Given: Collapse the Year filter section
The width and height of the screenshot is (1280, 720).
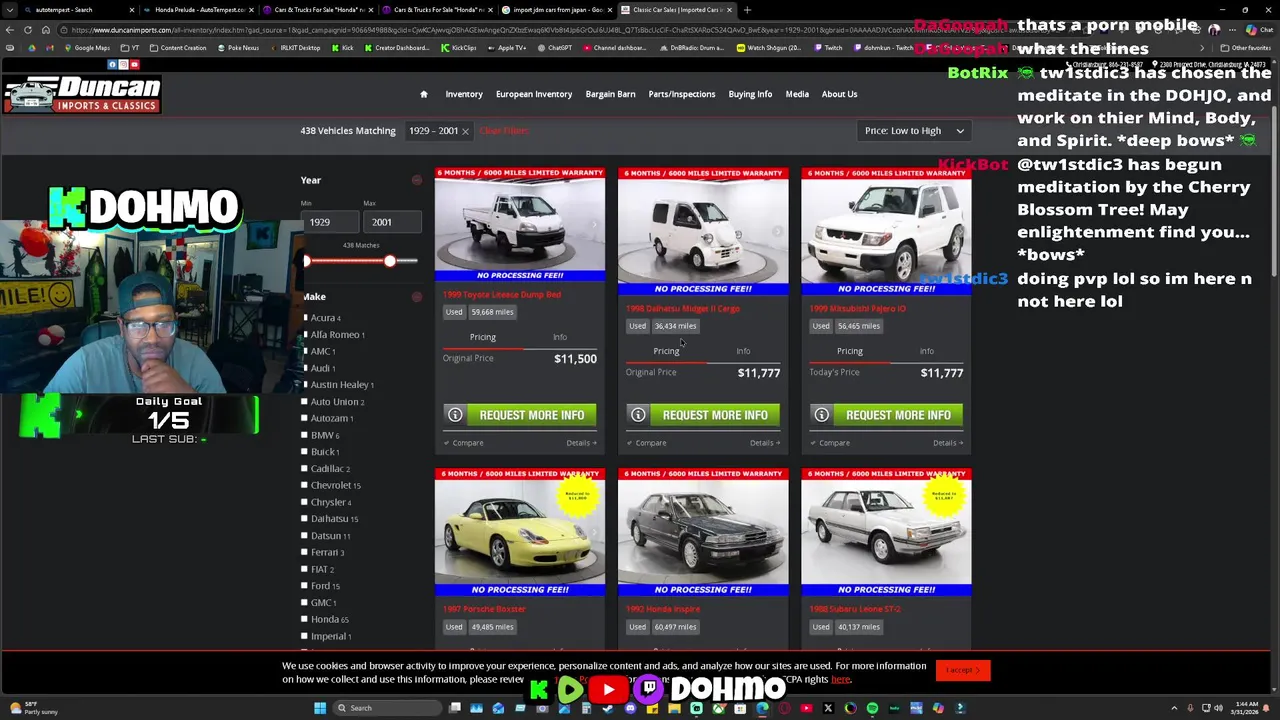Looking at the screenshot, I should coord(417,180).
